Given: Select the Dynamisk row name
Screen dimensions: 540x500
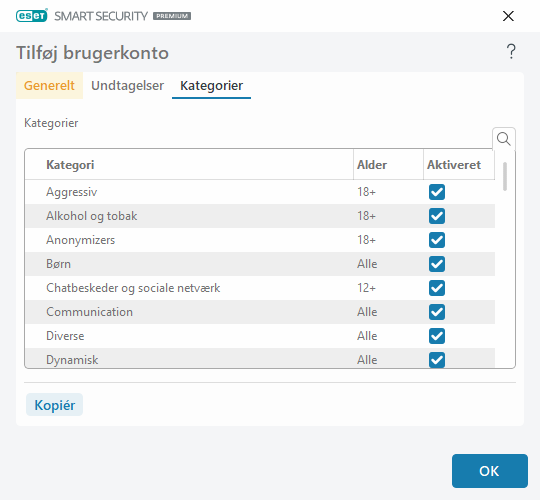Looking at the screenshot, I should point(72,360).
